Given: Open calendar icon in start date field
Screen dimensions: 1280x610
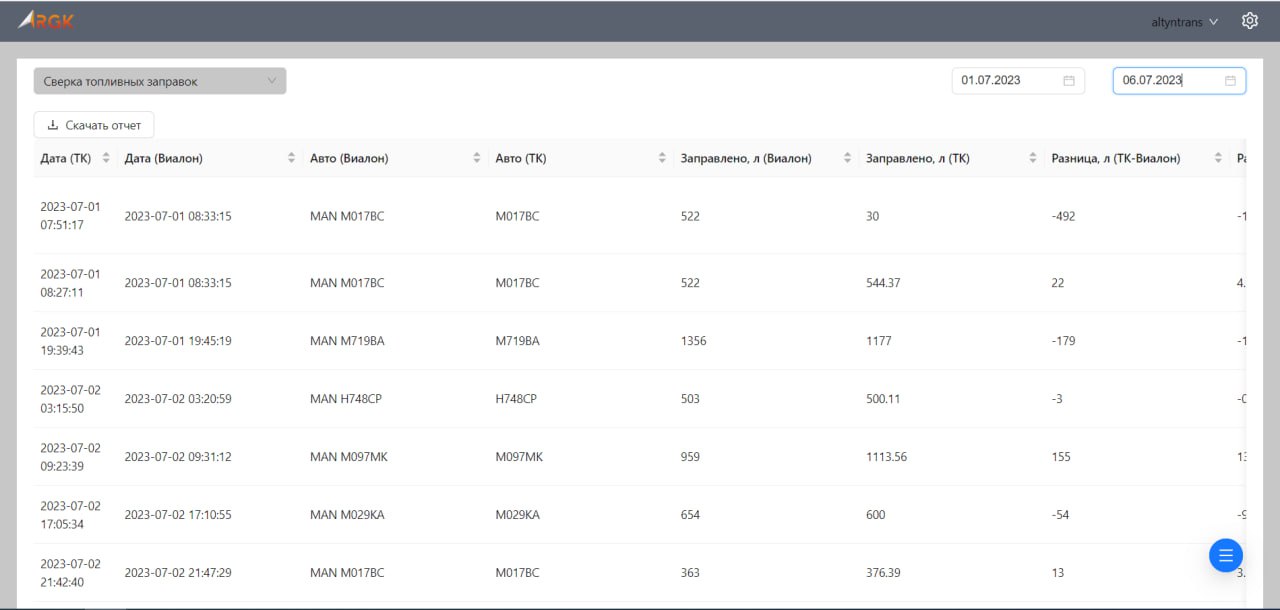Looking at the screenshot, I should pyautogui.click(x=1069, y=80).
